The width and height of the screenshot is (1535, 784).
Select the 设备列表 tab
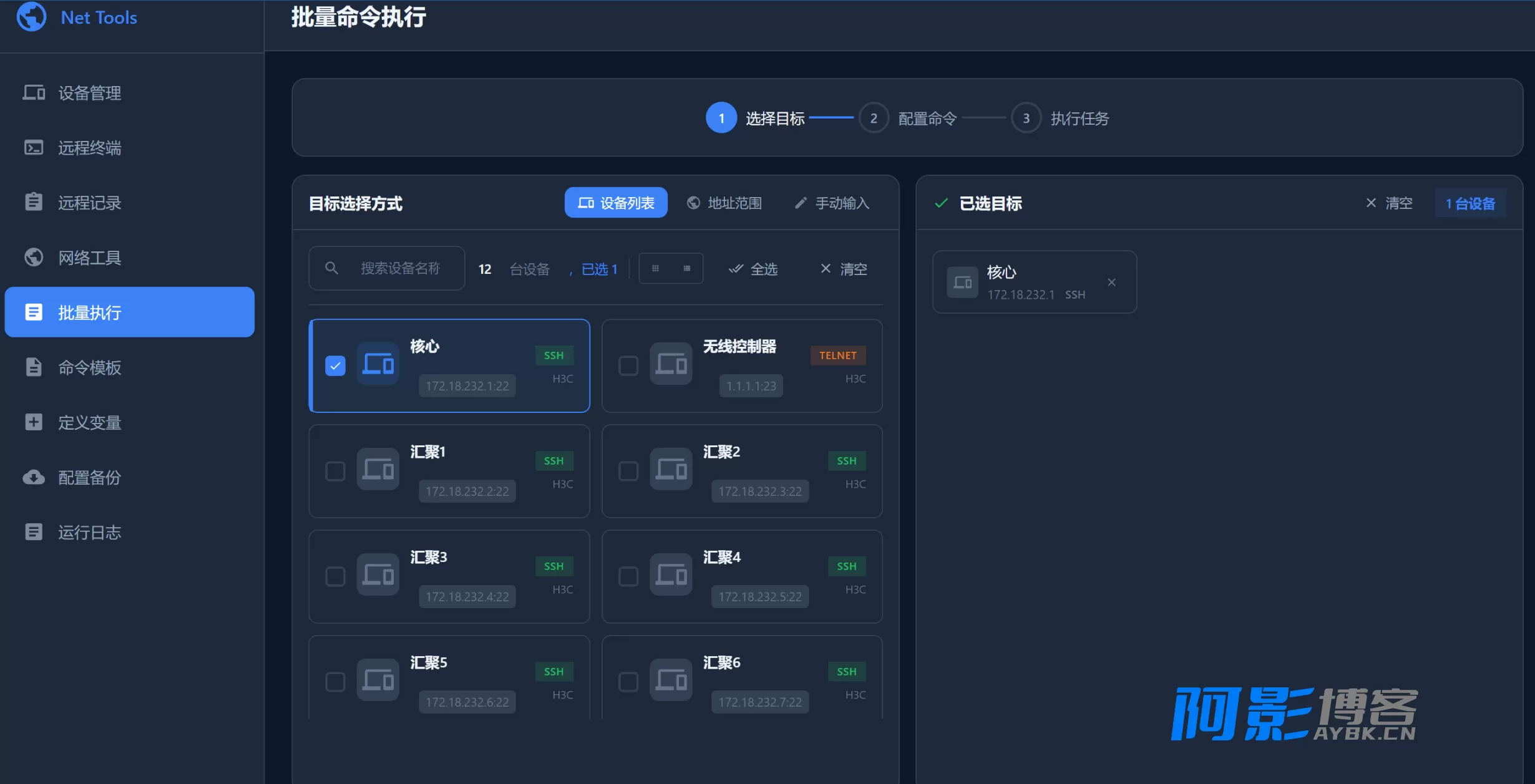click(616, 203)
